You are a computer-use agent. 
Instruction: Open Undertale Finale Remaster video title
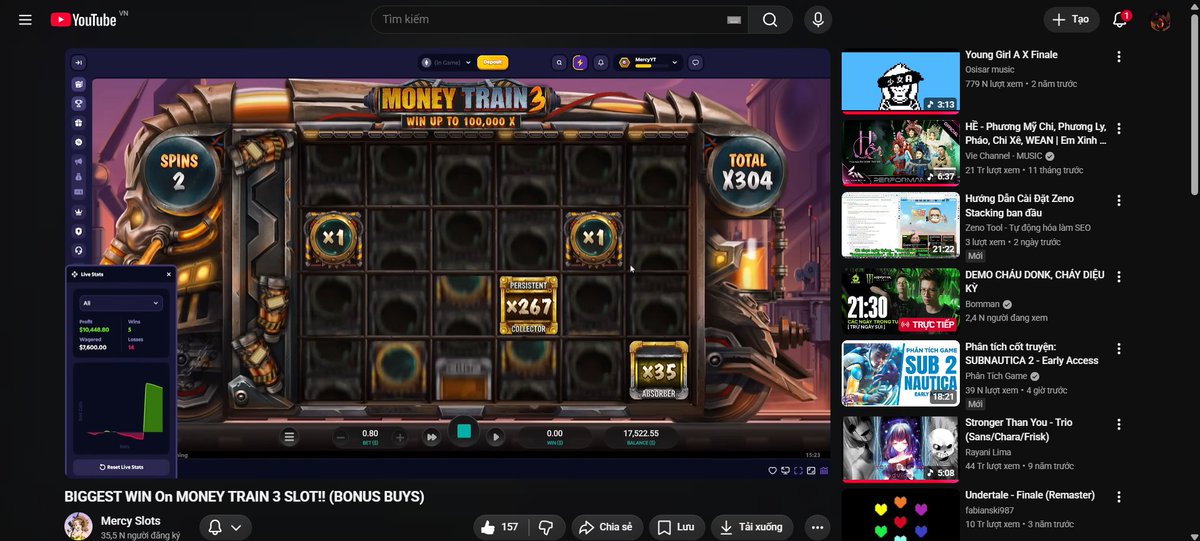pos(1030,495)
